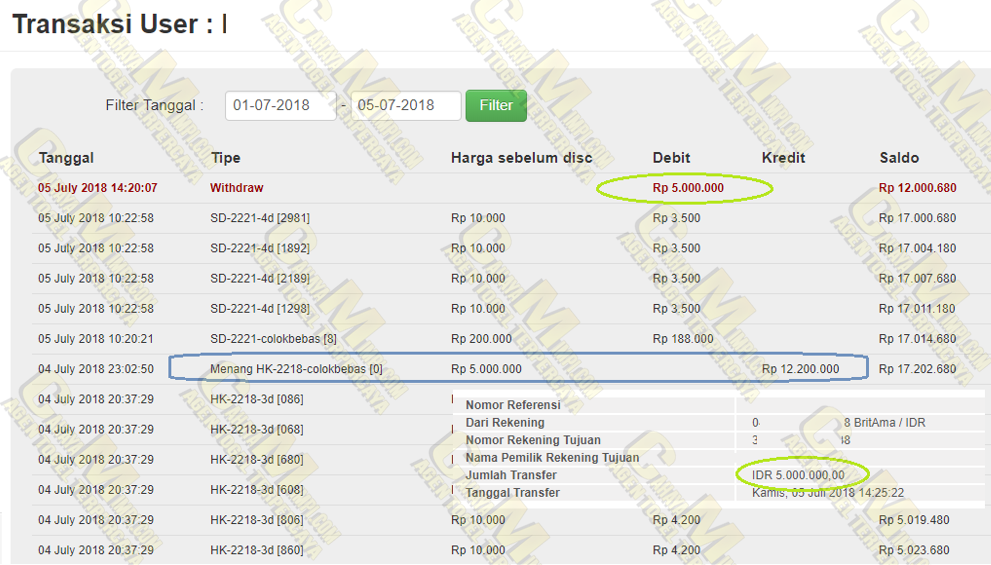Viewport: 991px width, 565px height.
Task: Focus the start date field 01-07-2018
Action: click(280, 106)
